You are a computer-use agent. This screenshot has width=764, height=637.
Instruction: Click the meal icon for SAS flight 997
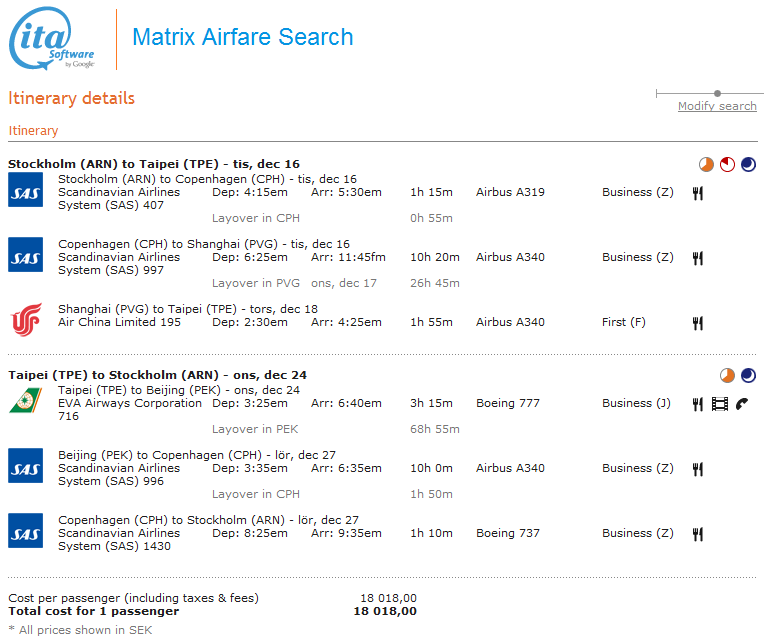[697, 258]
